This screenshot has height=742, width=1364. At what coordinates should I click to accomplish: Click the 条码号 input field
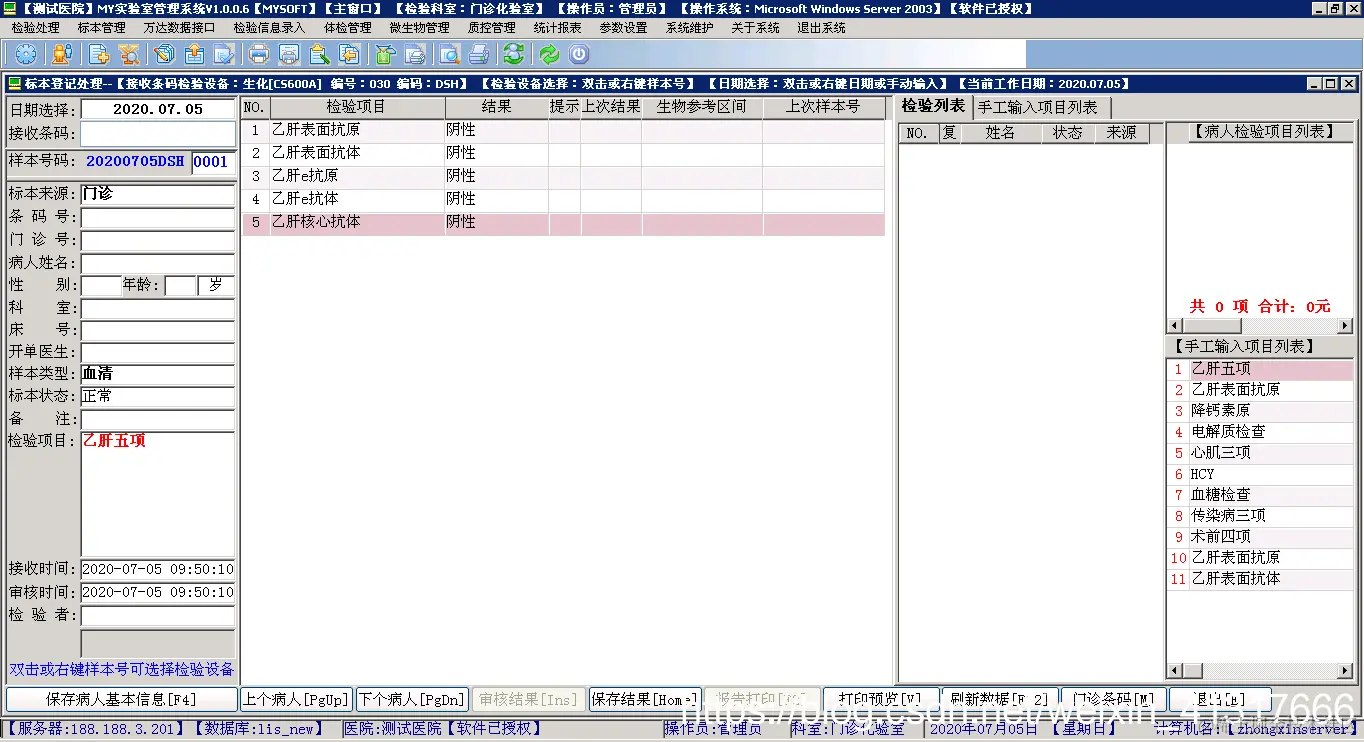(158, 217)
